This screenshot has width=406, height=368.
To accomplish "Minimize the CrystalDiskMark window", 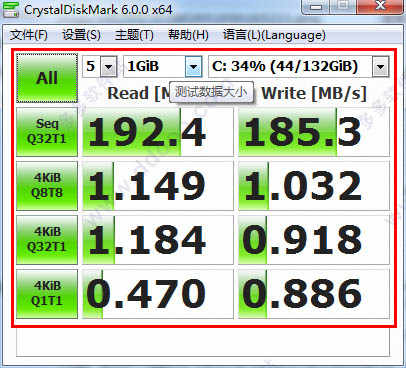I will [x=316, y=7].
